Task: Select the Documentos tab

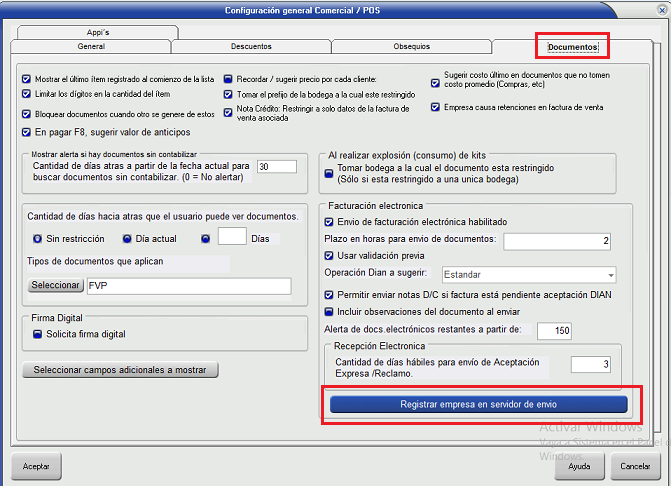Action: [x=573, y=47]
